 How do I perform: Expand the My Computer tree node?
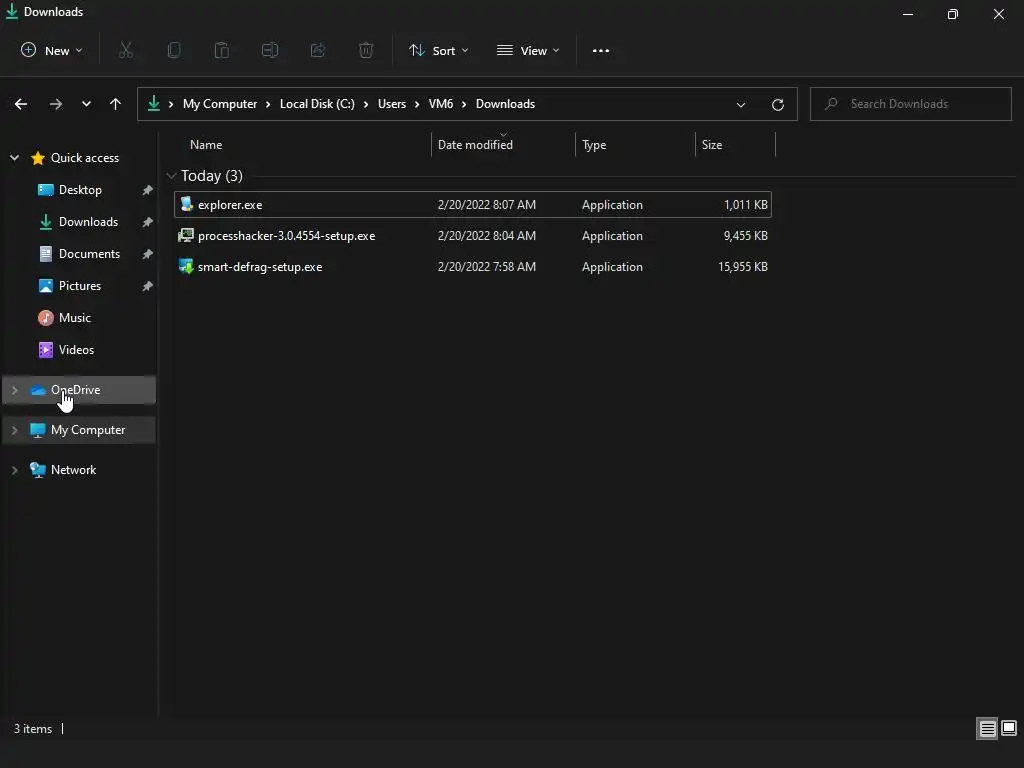click(14, 430)
